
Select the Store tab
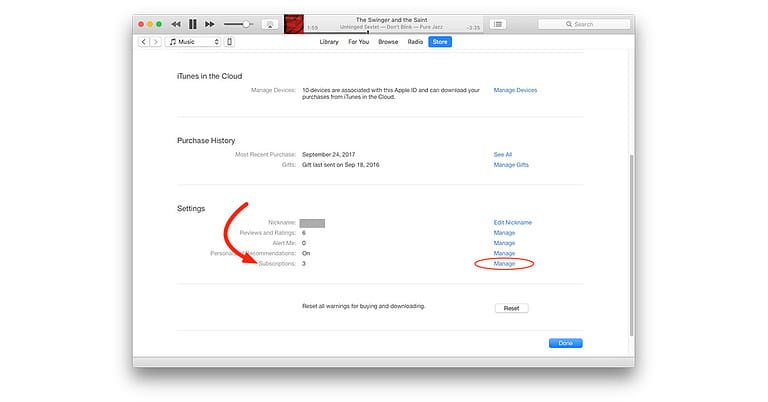440,42
